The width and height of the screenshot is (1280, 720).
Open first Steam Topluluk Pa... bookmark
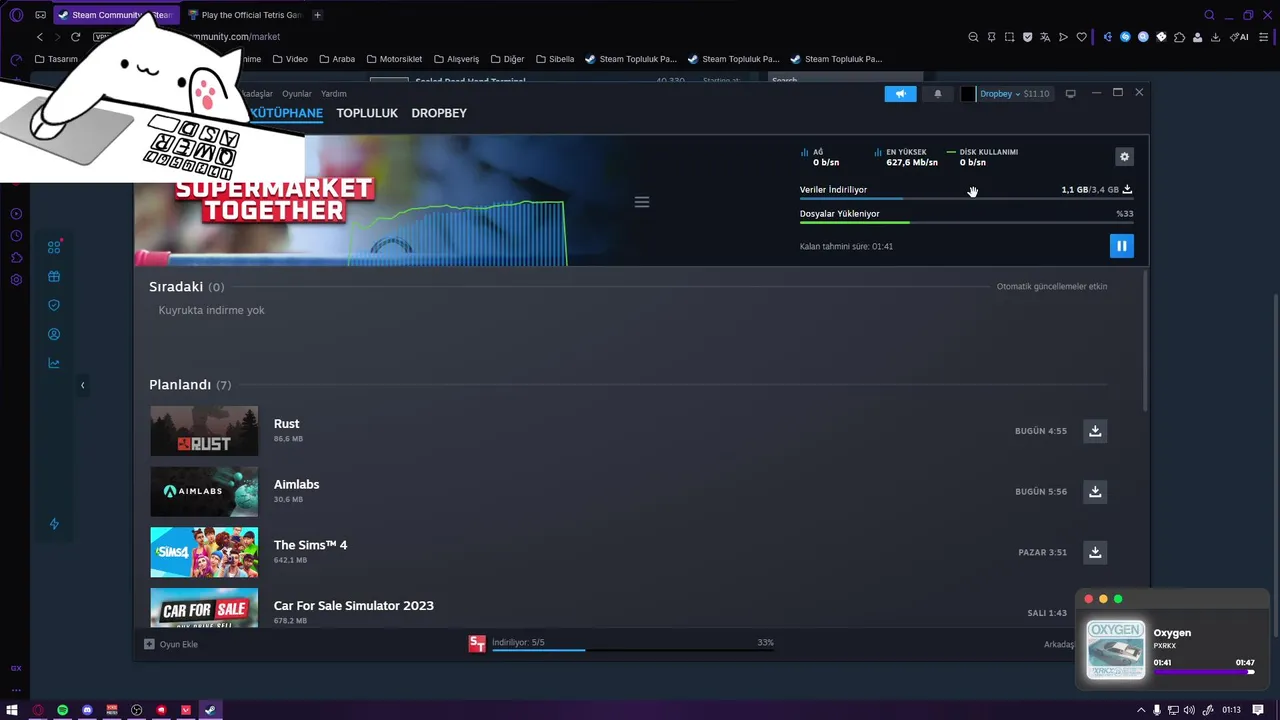631,59
